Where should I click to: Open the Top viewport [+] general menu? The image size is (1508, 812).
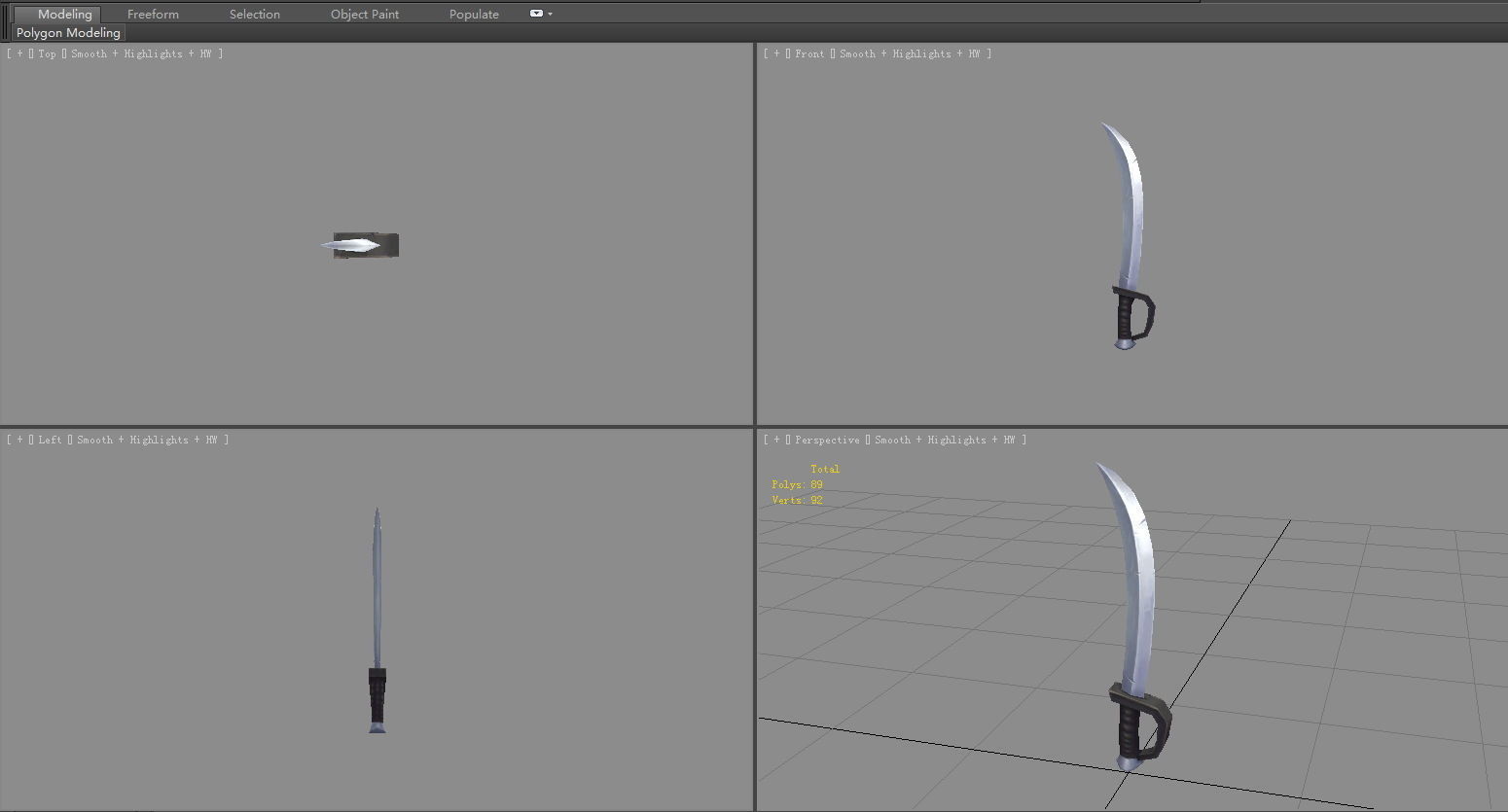point(19,54)
